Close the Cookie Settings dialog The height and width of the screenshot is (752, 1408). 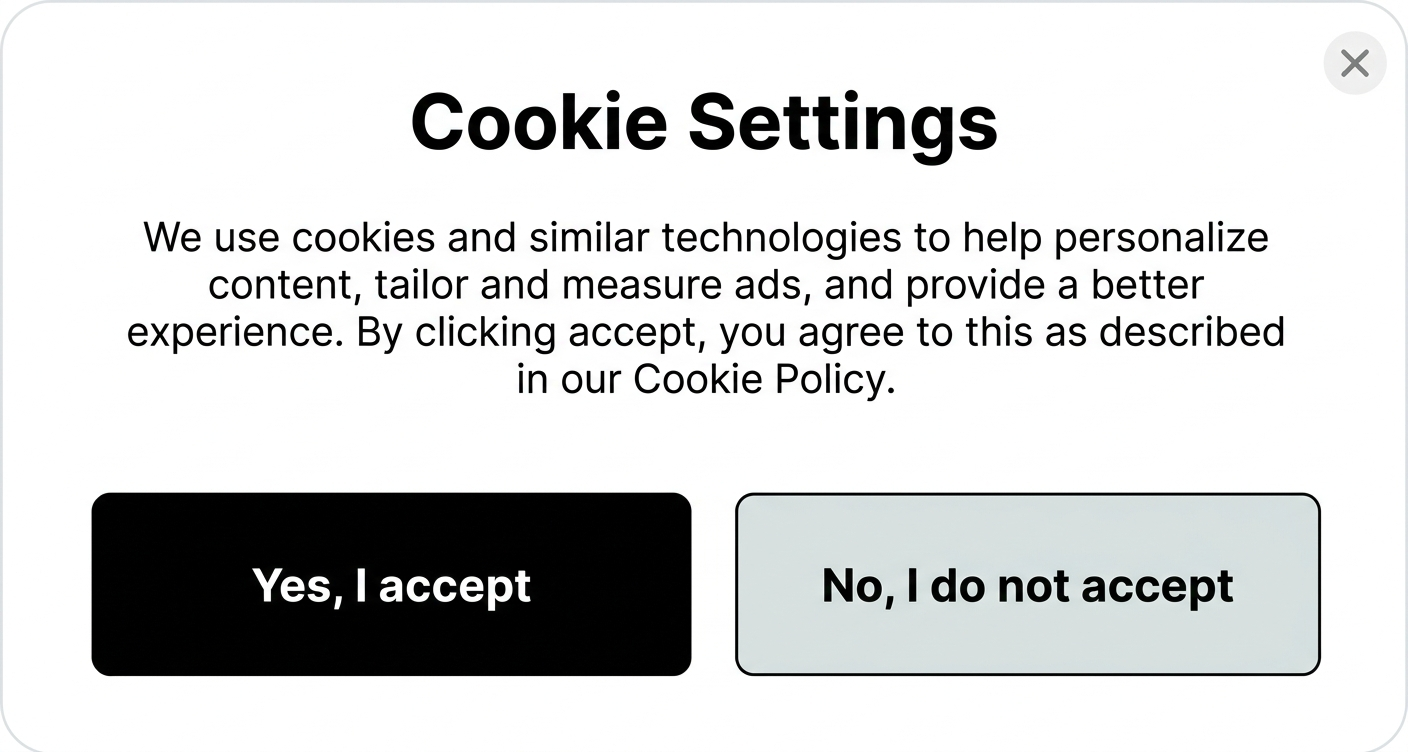(x=1354, y=64)
